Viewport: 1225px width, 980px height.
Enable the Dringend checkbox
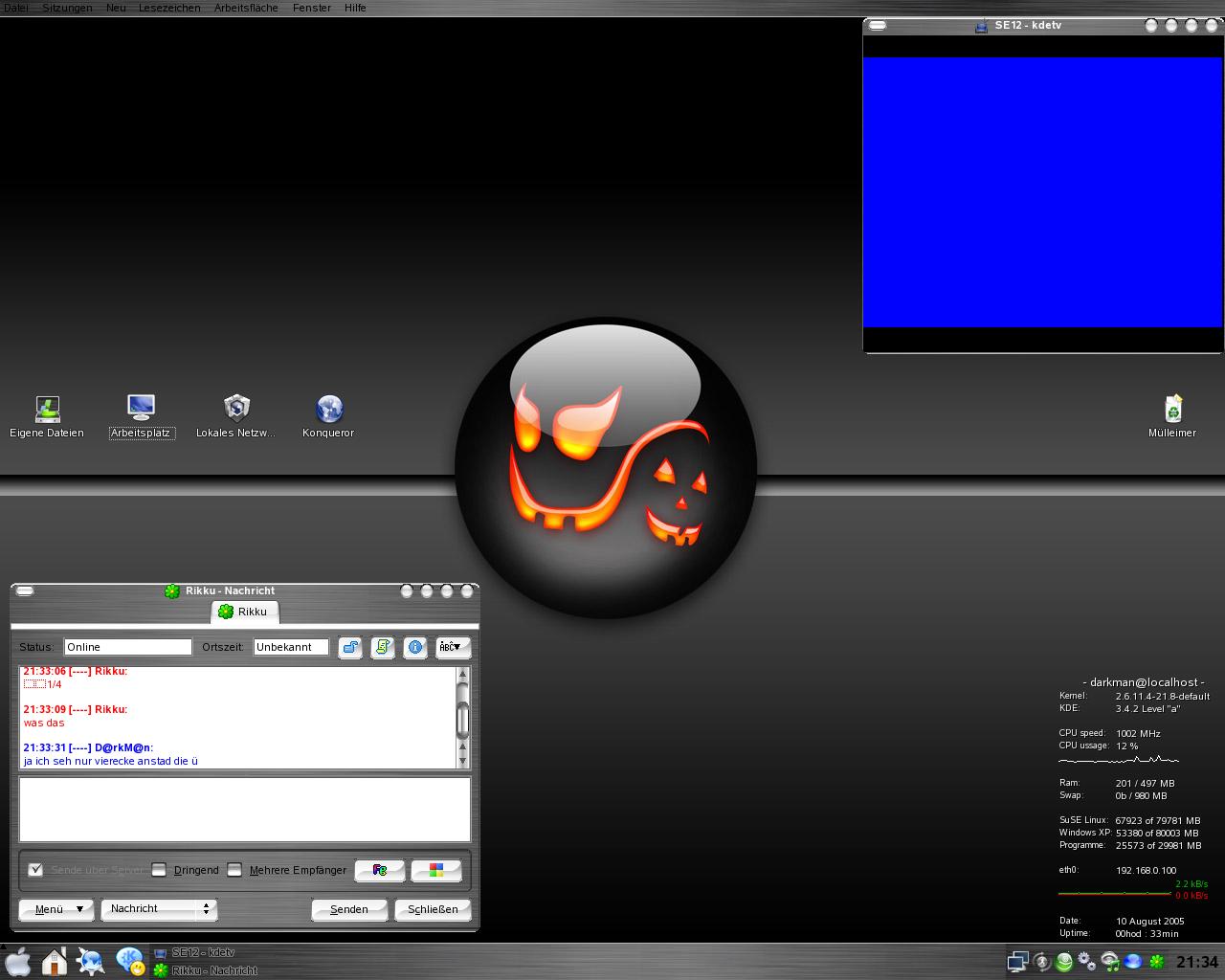159,870
